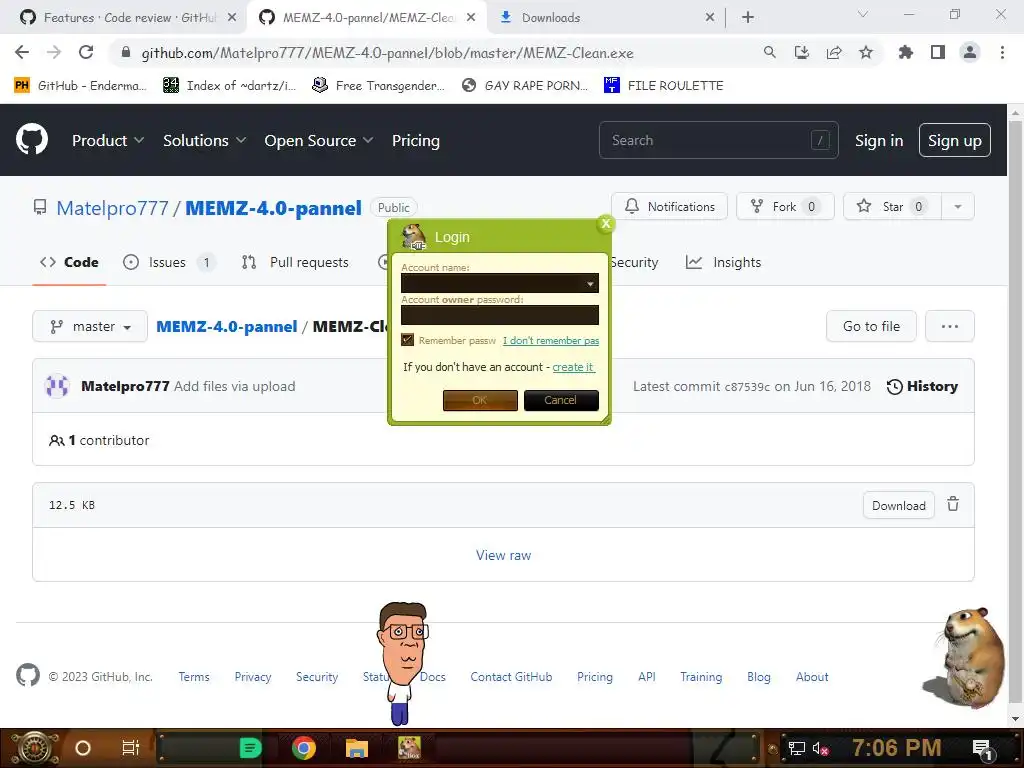
Task: Switch to the Code tab
Action: 69,263
